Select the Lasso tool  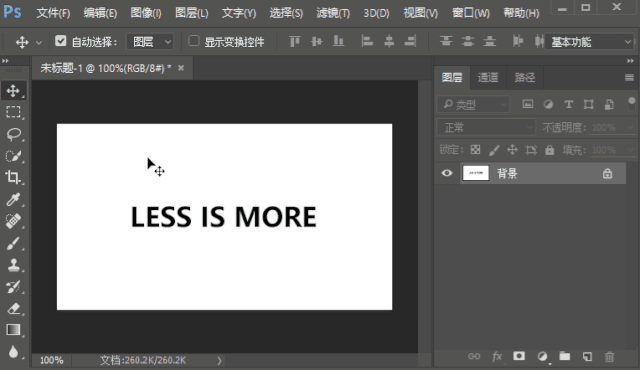point(13,134)
